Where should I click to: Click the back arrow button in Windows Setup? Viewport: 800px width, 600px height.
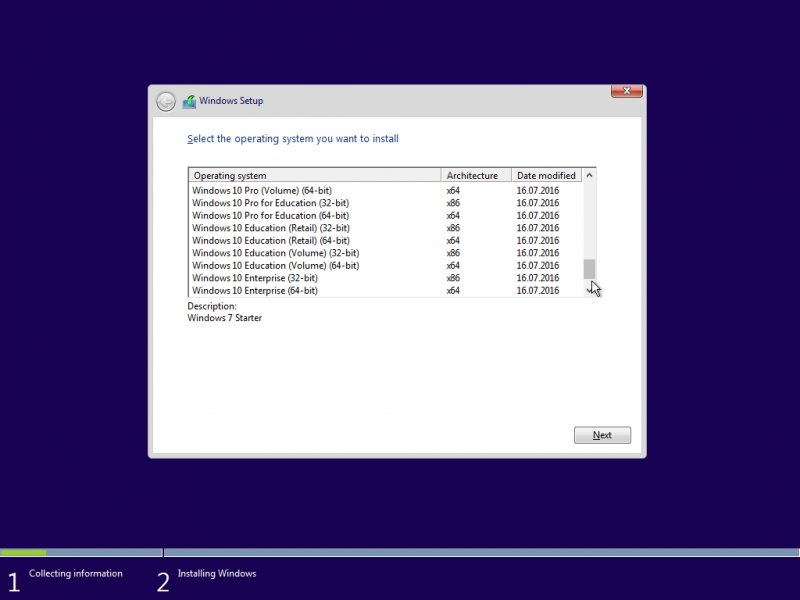click(x=166, y=102)
